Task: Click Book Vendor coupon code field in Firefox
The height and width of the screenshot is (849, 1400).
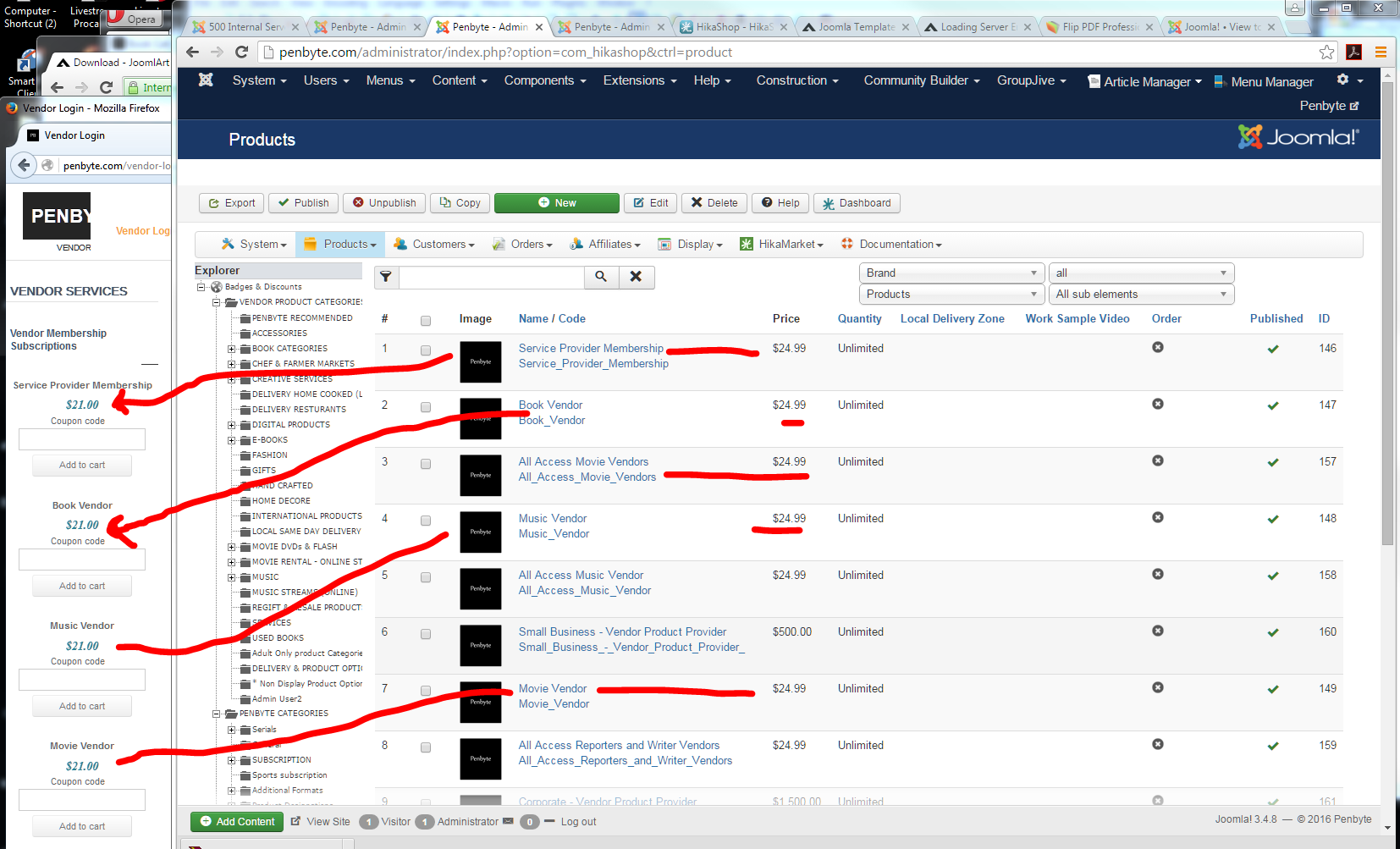Action: 82,560
